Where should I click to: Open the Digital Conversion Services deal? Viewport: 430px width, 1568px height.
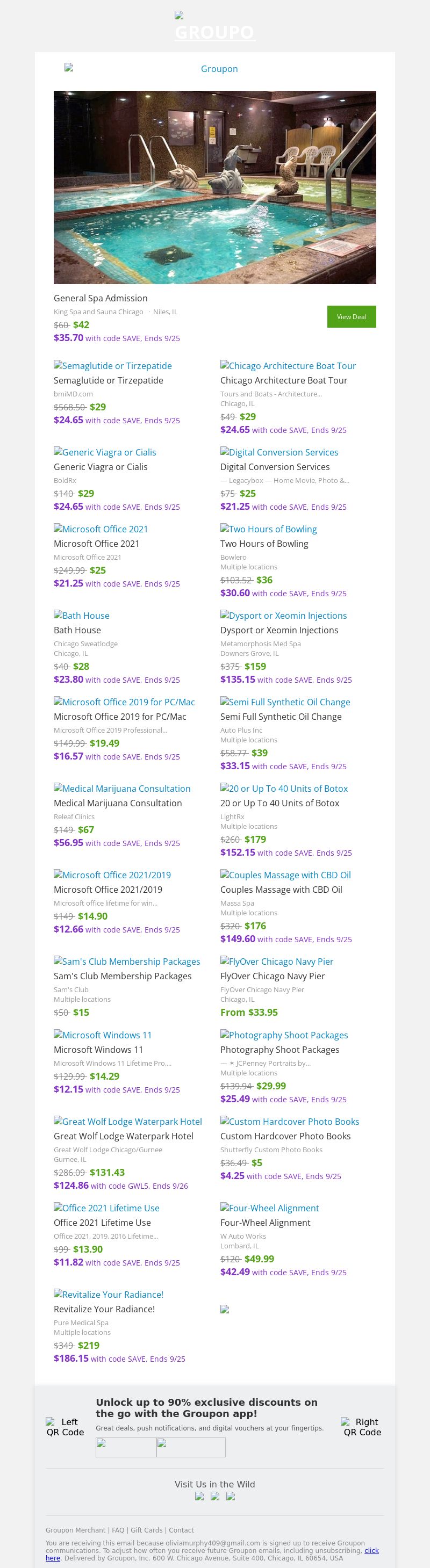tap(279, 452)
